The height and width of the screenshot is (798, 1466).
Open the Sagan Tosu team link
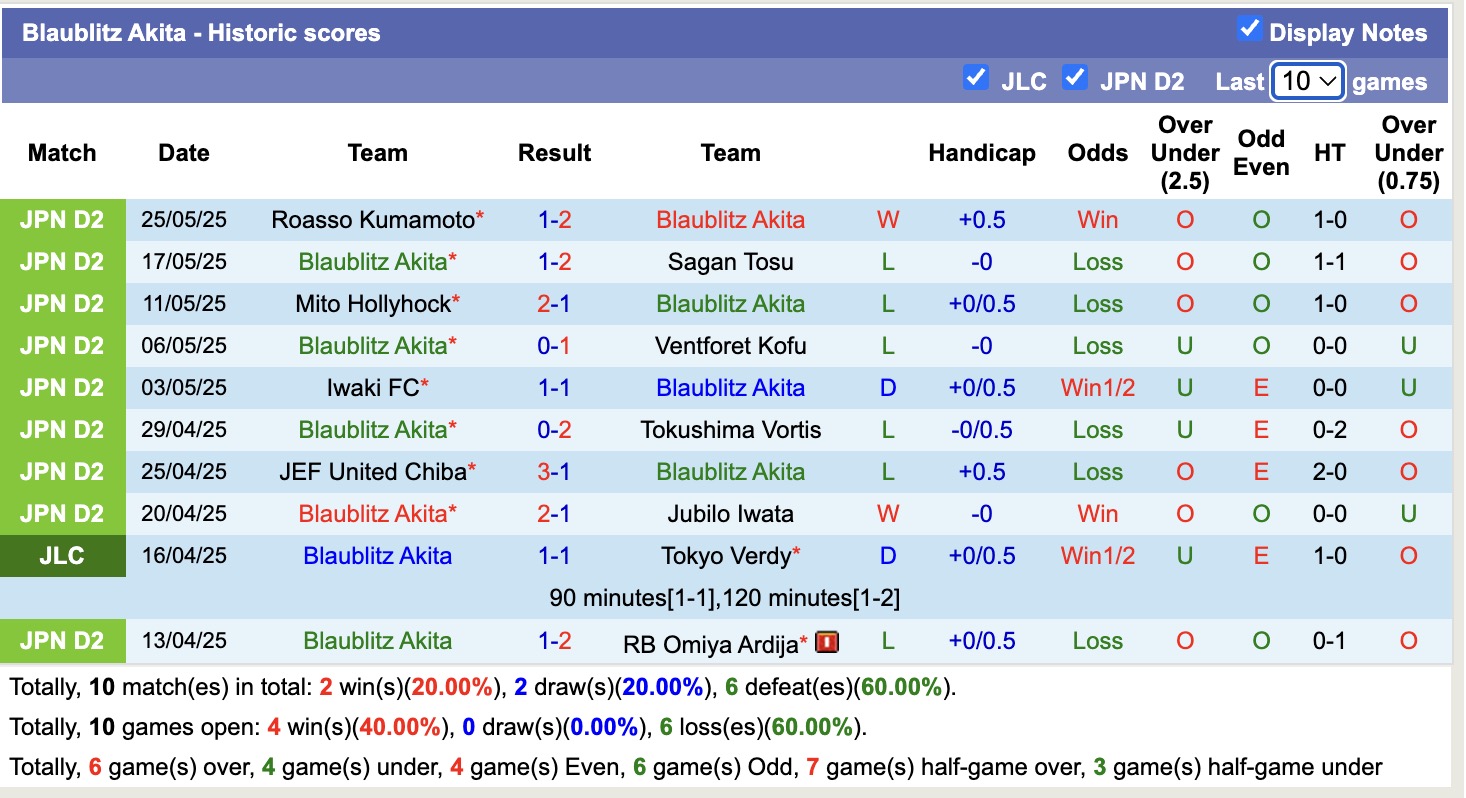click(x=730, y=262)
